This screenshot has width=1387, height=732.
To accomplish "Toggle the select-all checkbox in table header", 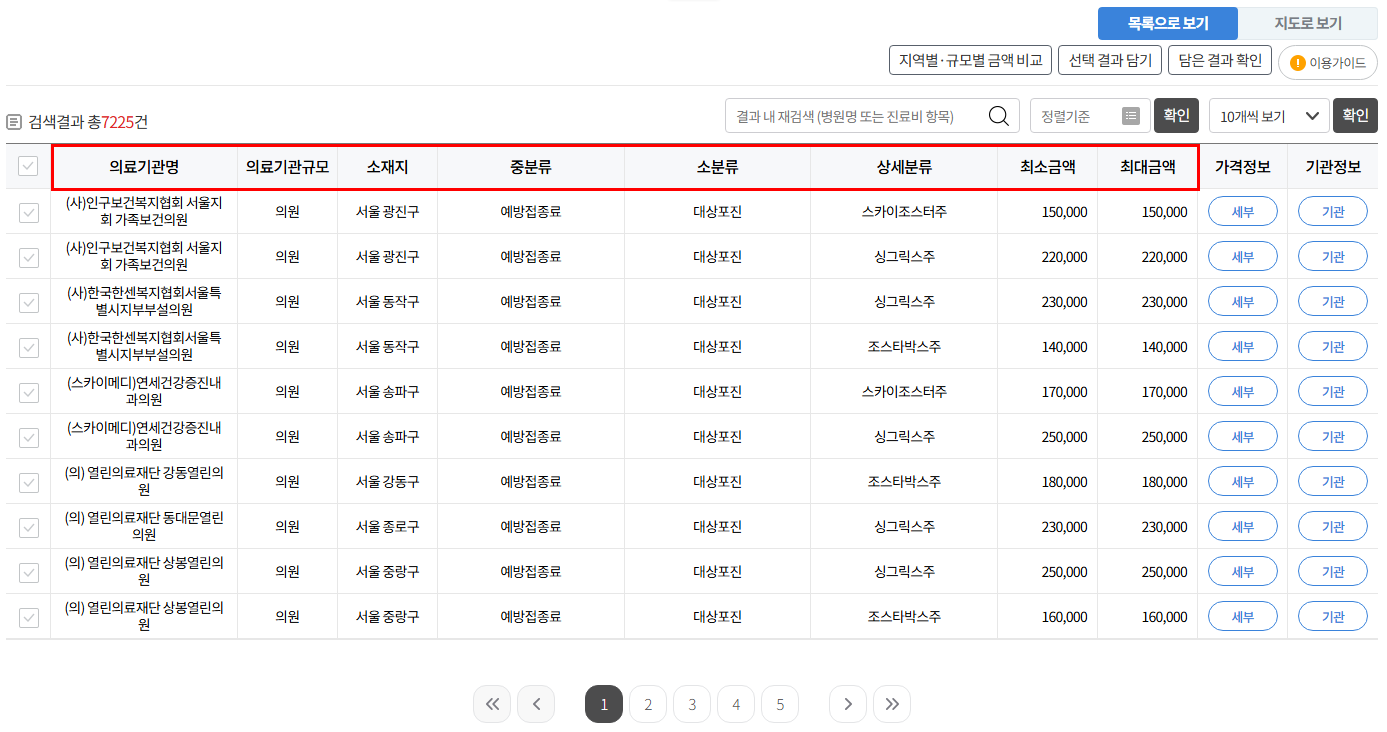I will coord(27,166).
